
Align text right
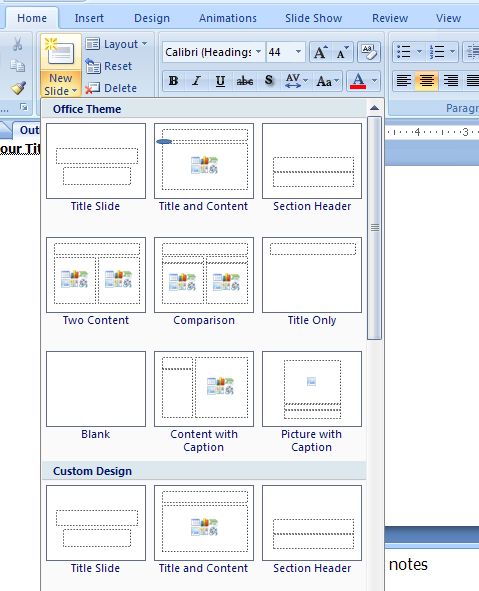(450, 81)
